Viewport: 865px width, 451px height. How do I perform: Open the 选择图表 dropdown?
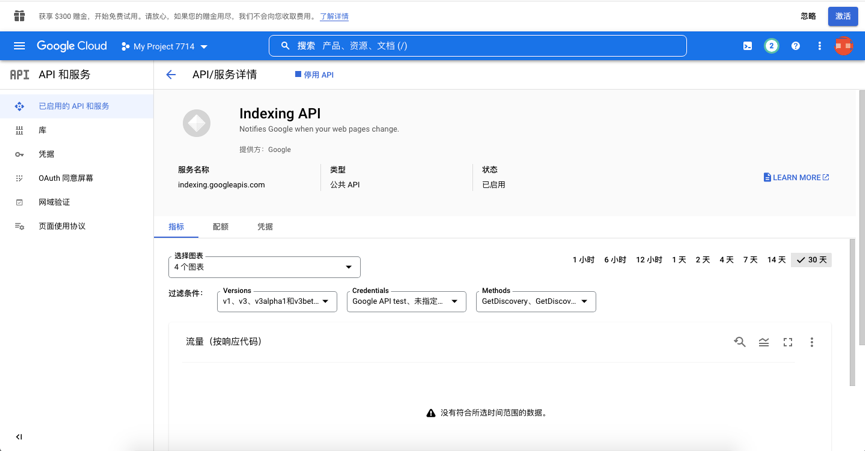[x=264, y=267]
